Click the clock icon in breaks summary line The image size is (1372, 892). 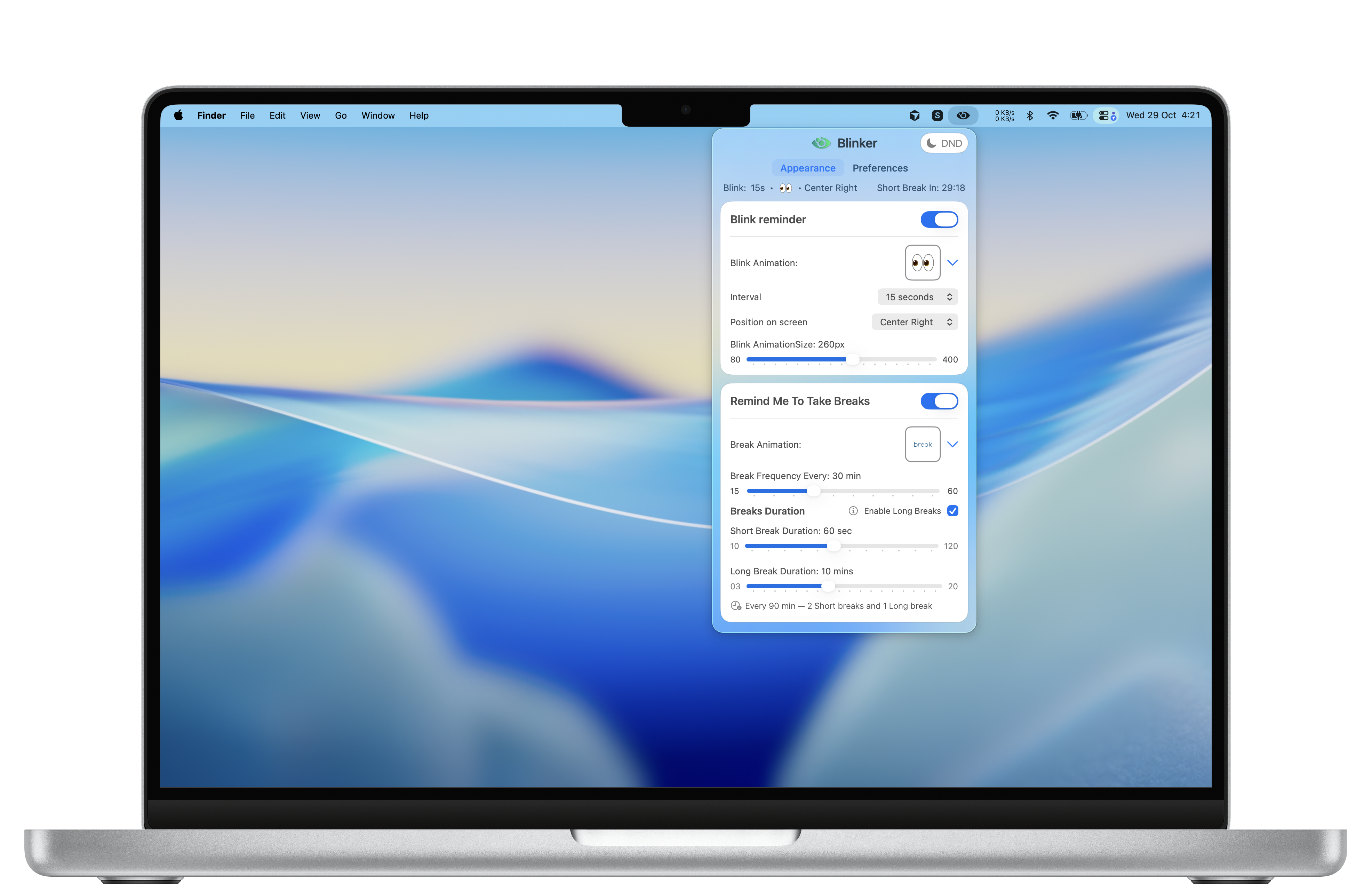(x=736, y=605)
